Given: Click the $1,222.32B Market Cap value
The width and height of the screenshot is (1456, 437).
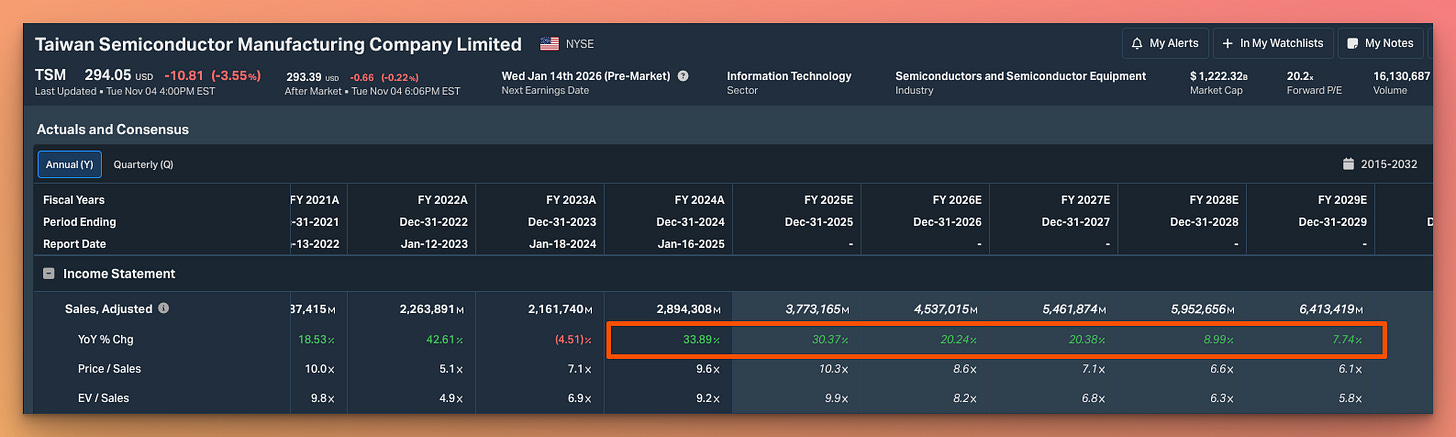Looking at the screenshot, I should [x=1218, y=76].
